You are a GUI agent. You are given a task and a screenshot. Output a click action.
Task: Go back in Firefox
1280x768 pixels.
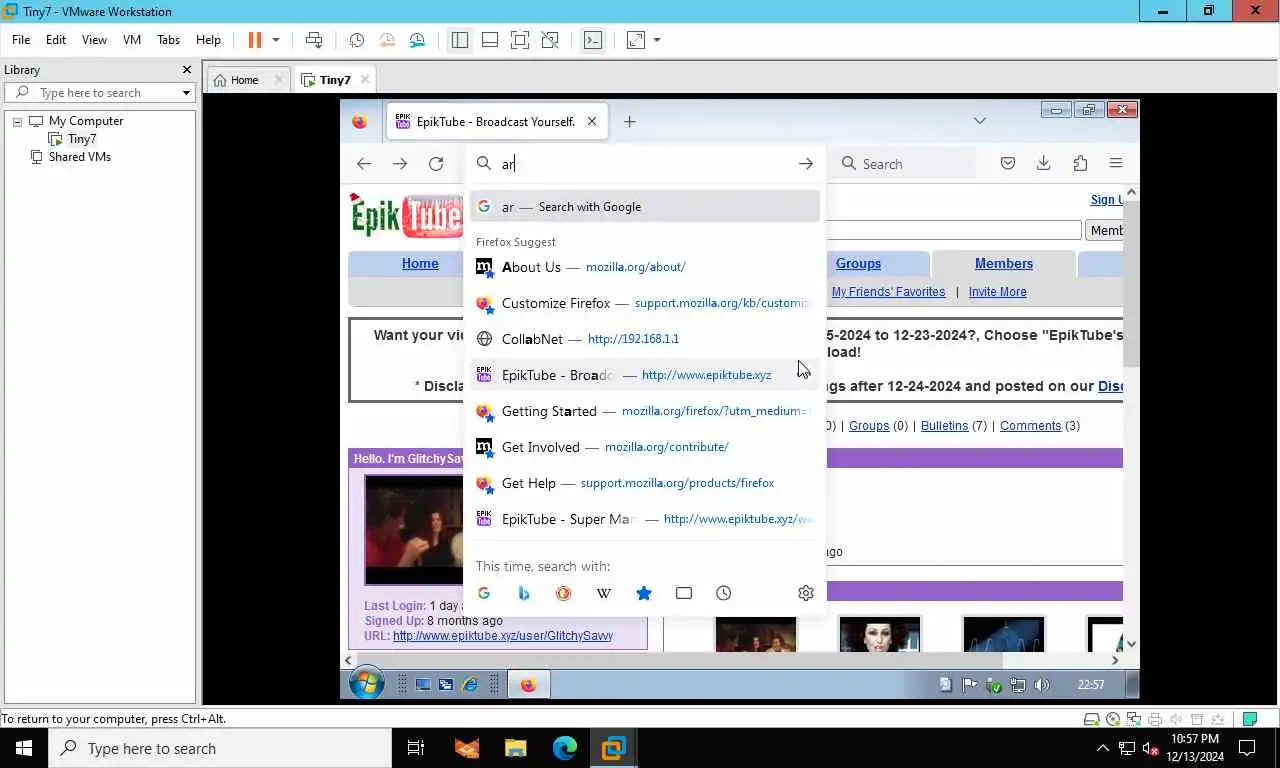[364, 164]
